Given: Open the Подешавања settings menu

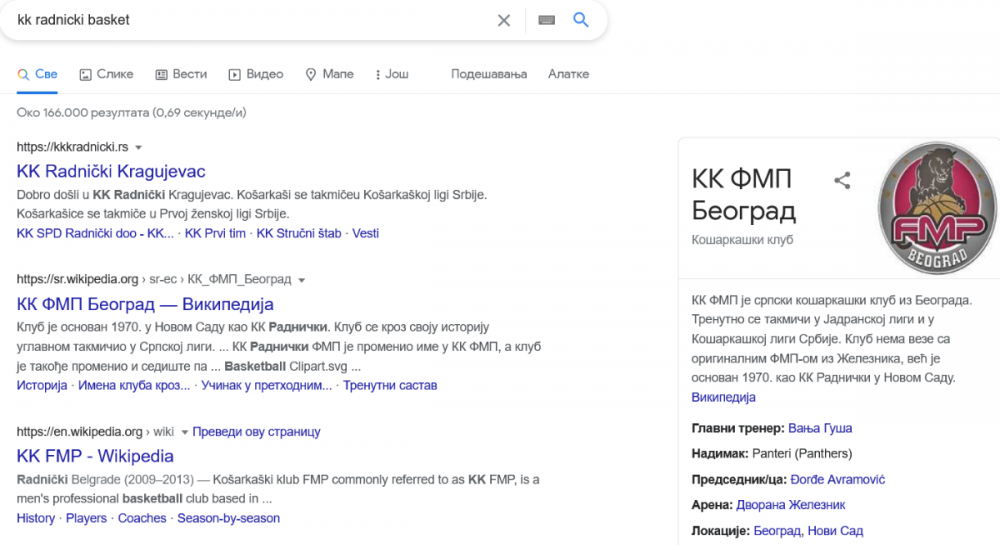Looking at the screenshot, I should pyautogui.click(x=489, y=74).
